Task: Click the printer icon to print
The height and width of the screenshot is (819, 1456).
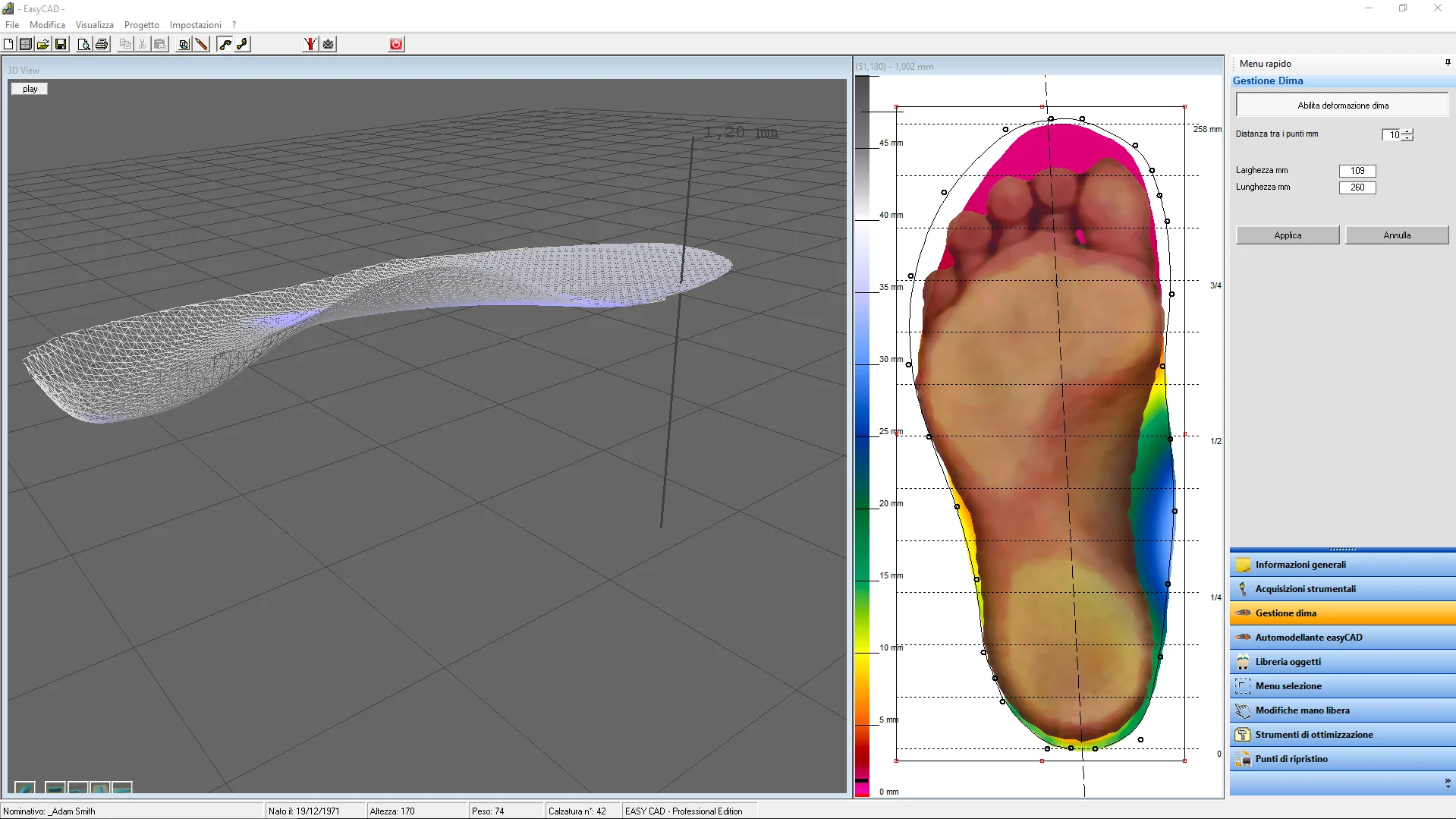Action: click(101, 43)
